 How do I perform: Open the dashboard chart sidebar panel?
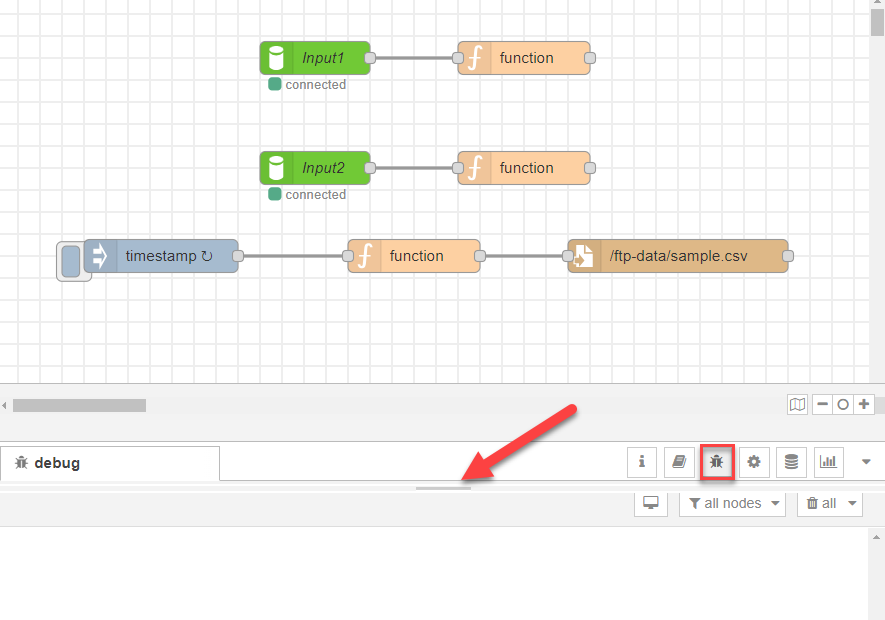(828, 462)
